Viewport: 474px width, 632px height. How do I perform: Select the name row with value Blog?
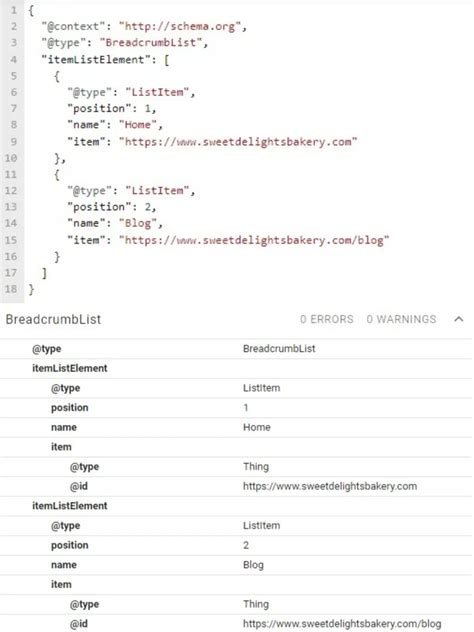[236, 565]
